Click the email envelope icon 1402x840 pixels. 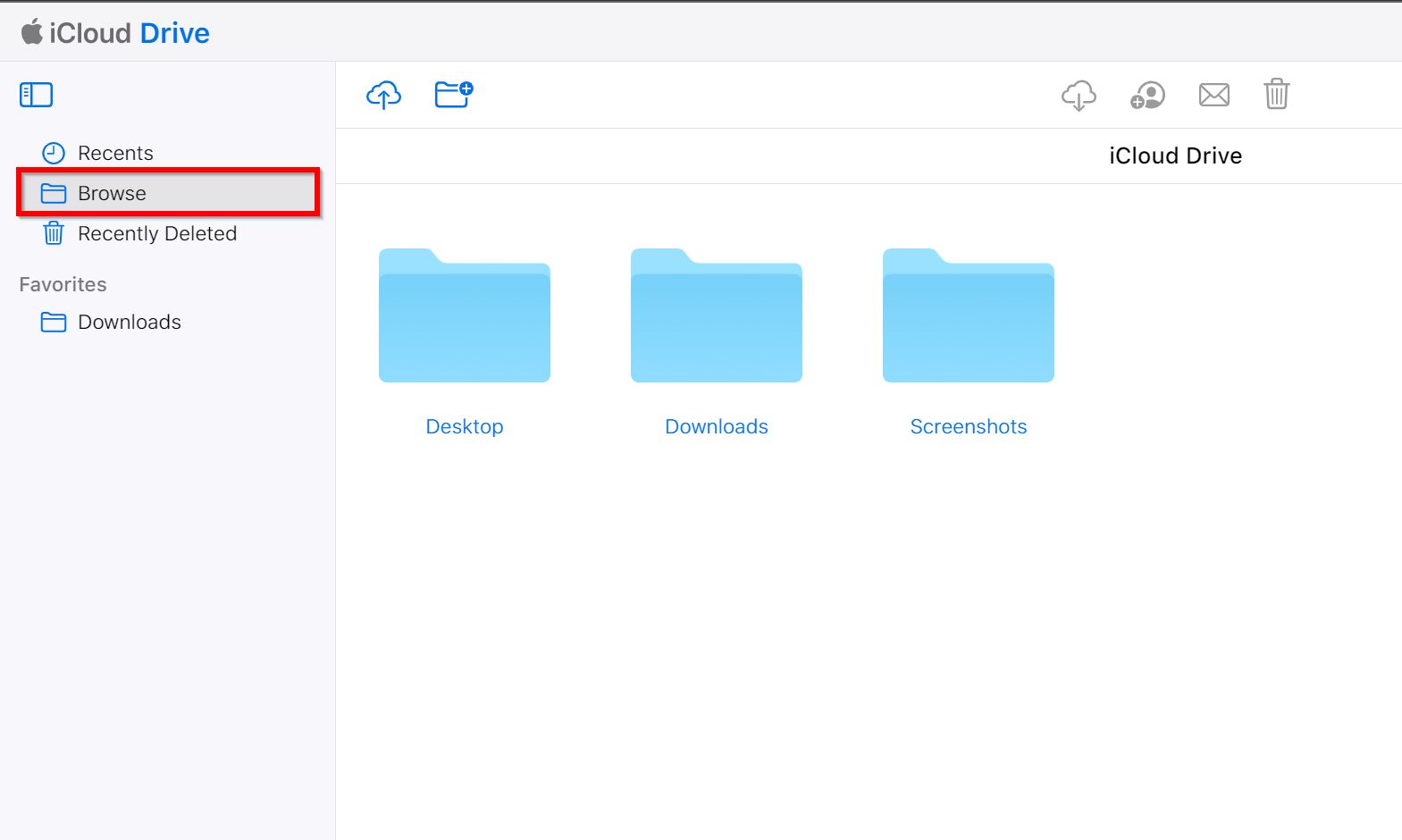(1213, 94)
